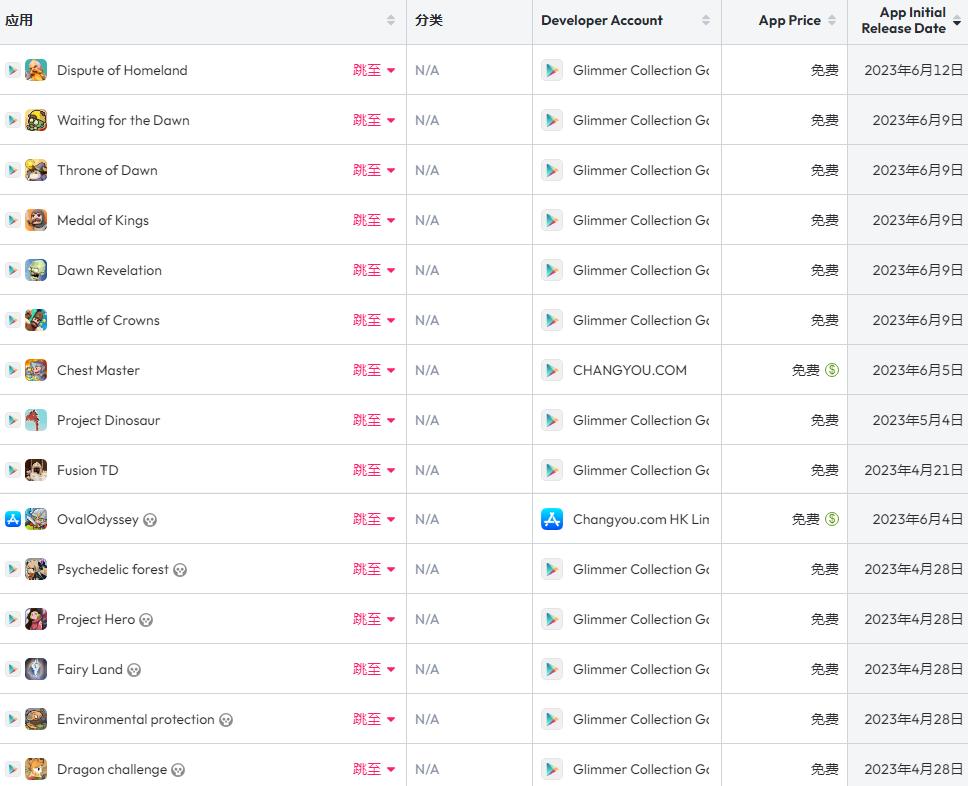Open the Changyou.com HK developer account link
The height and width of the screenshot is (786, 968).
[x=641, y=519]
